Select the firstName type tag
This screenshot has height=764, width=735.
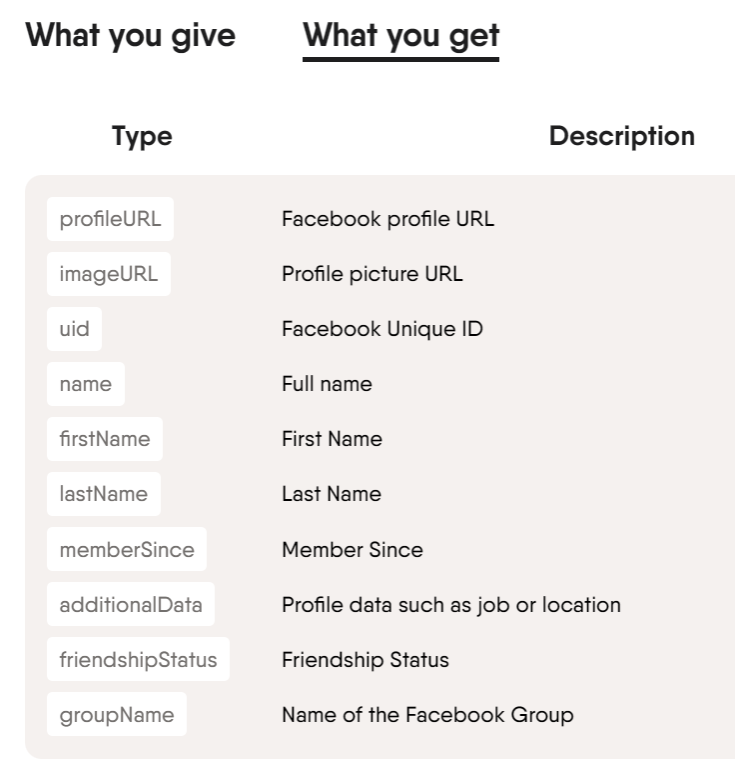pos(105,439)
